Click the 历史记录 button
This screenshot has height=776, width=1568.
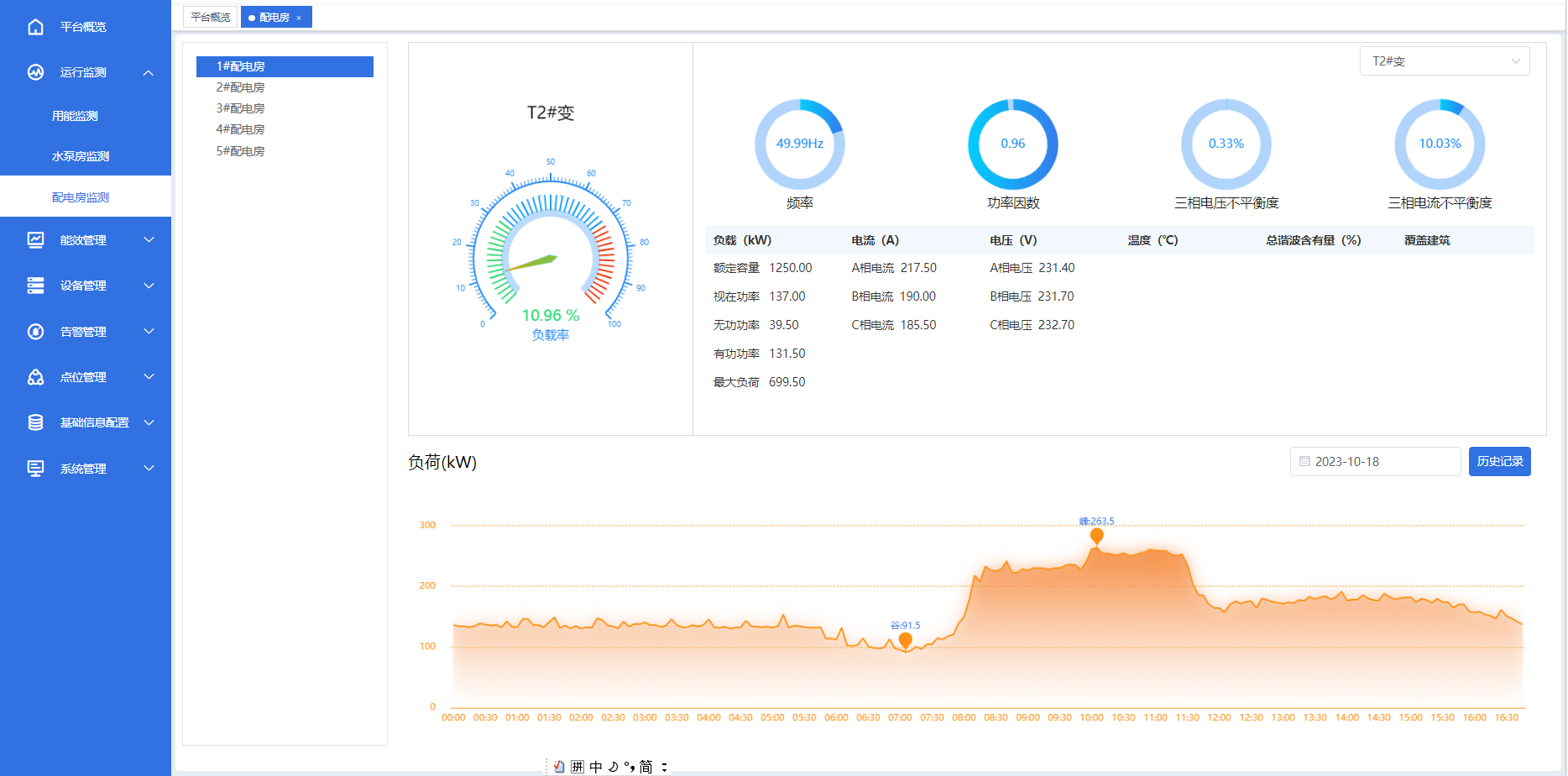(x=1499, y=462)
